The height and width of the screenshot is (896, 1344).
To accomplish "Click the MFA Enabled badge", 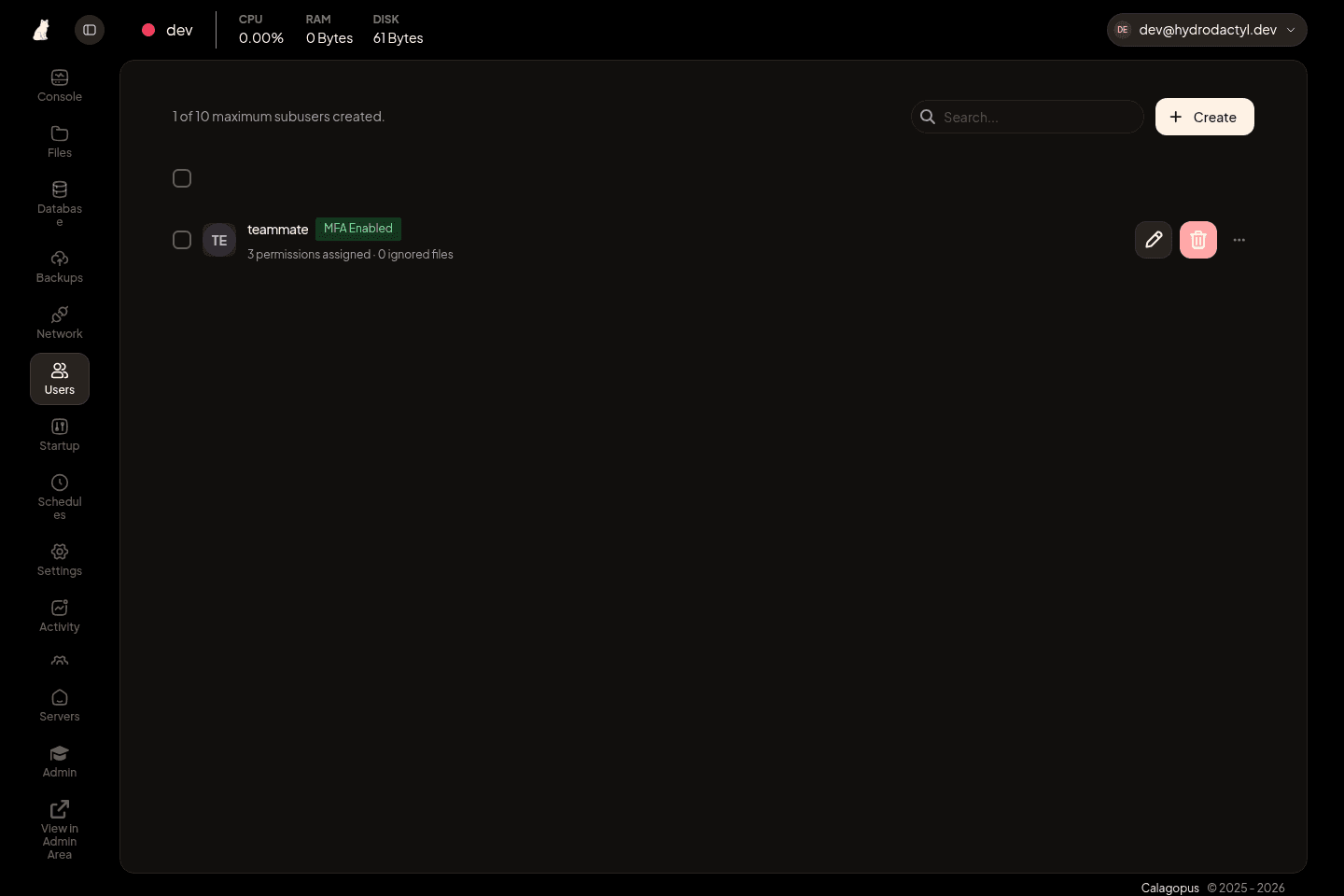I will coord(358,229).
